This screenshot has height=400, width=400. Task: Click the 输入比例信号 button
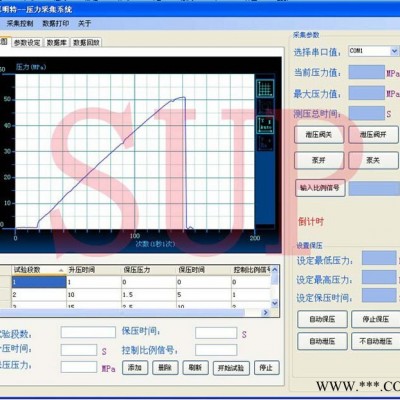coord(320,188)
